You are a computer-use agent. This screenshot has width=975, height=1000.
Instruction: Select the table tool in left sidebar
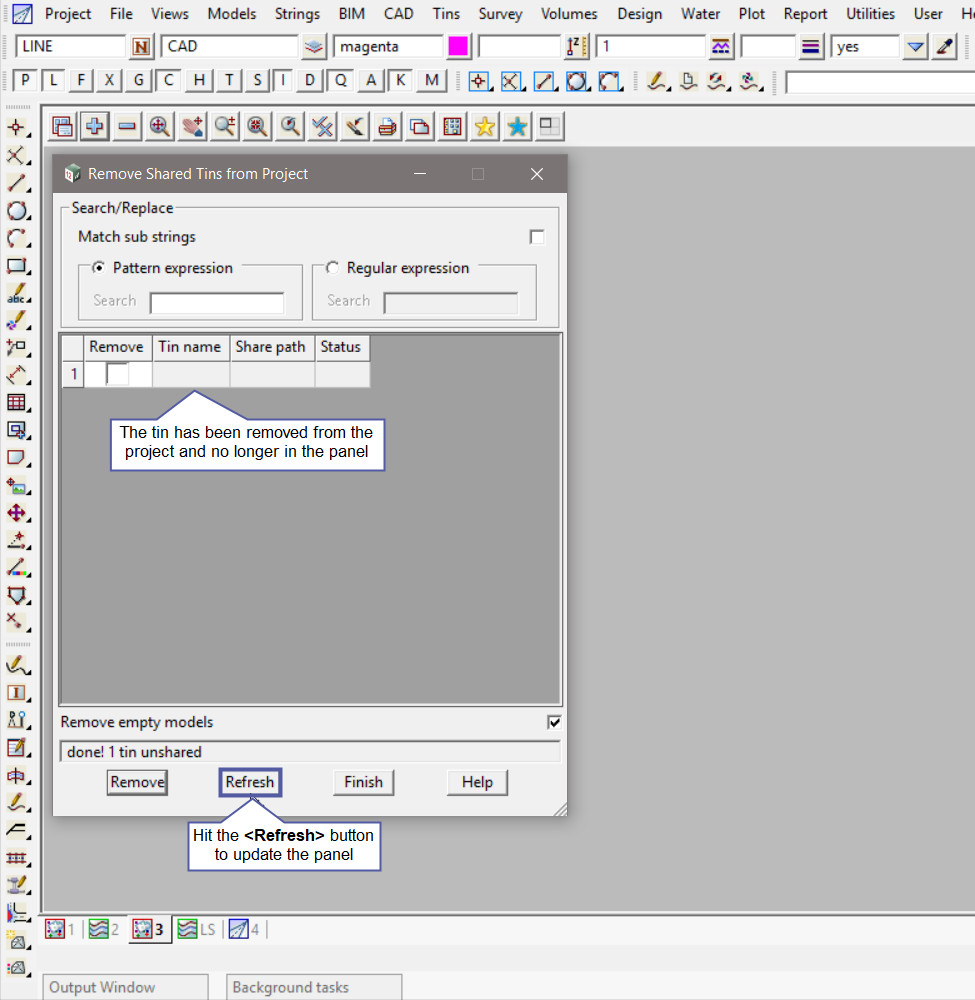point(17,402)
